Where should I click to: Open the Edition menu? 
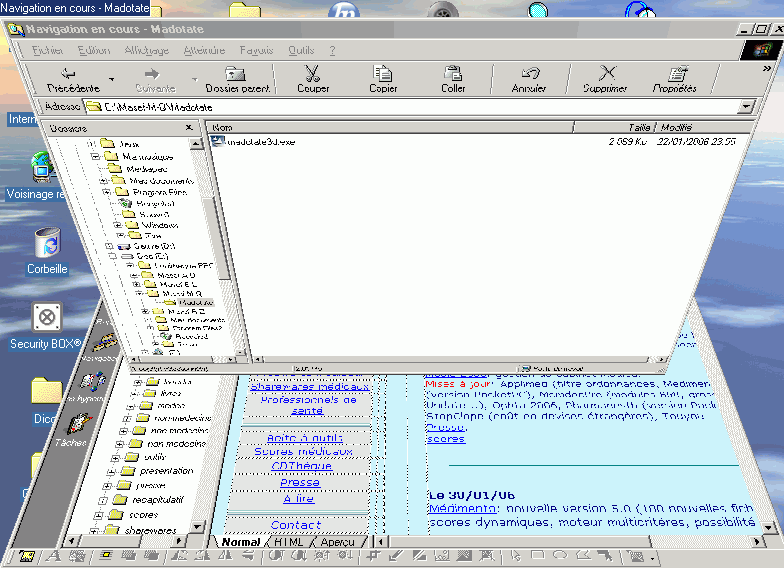click(94, 50)
